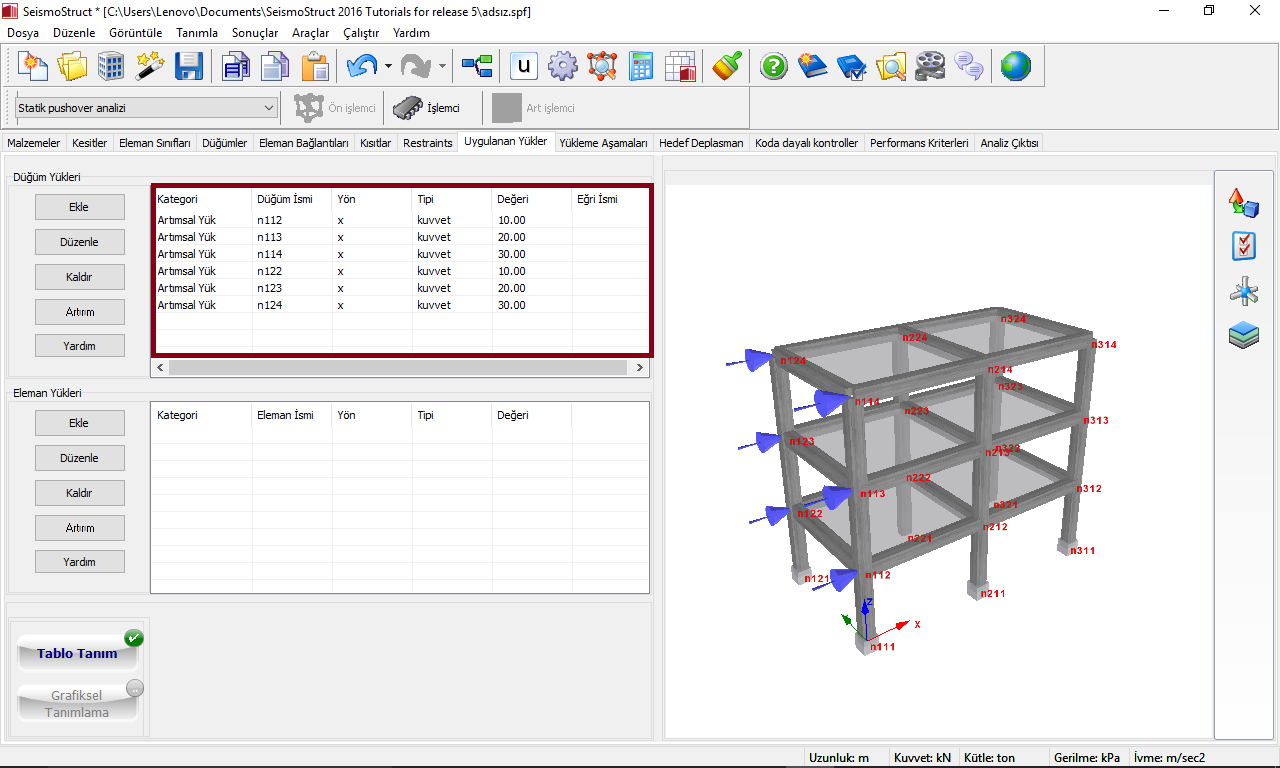Click the Save floppy disk icon
The width and height of the screenshot is (1280, 768).
pyautogui.click(x=189, y=67)
